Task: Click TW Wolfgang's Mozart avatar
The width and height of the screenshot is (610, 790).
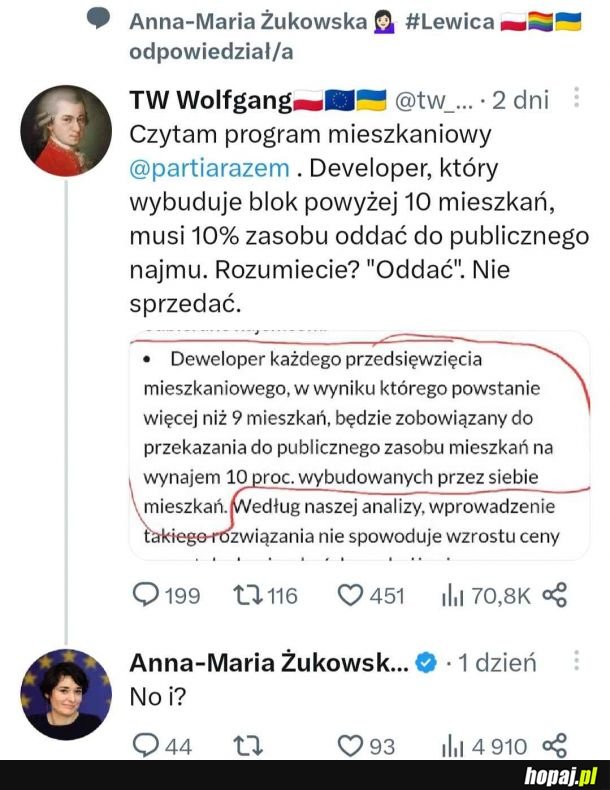Action: tap(66, 130)
